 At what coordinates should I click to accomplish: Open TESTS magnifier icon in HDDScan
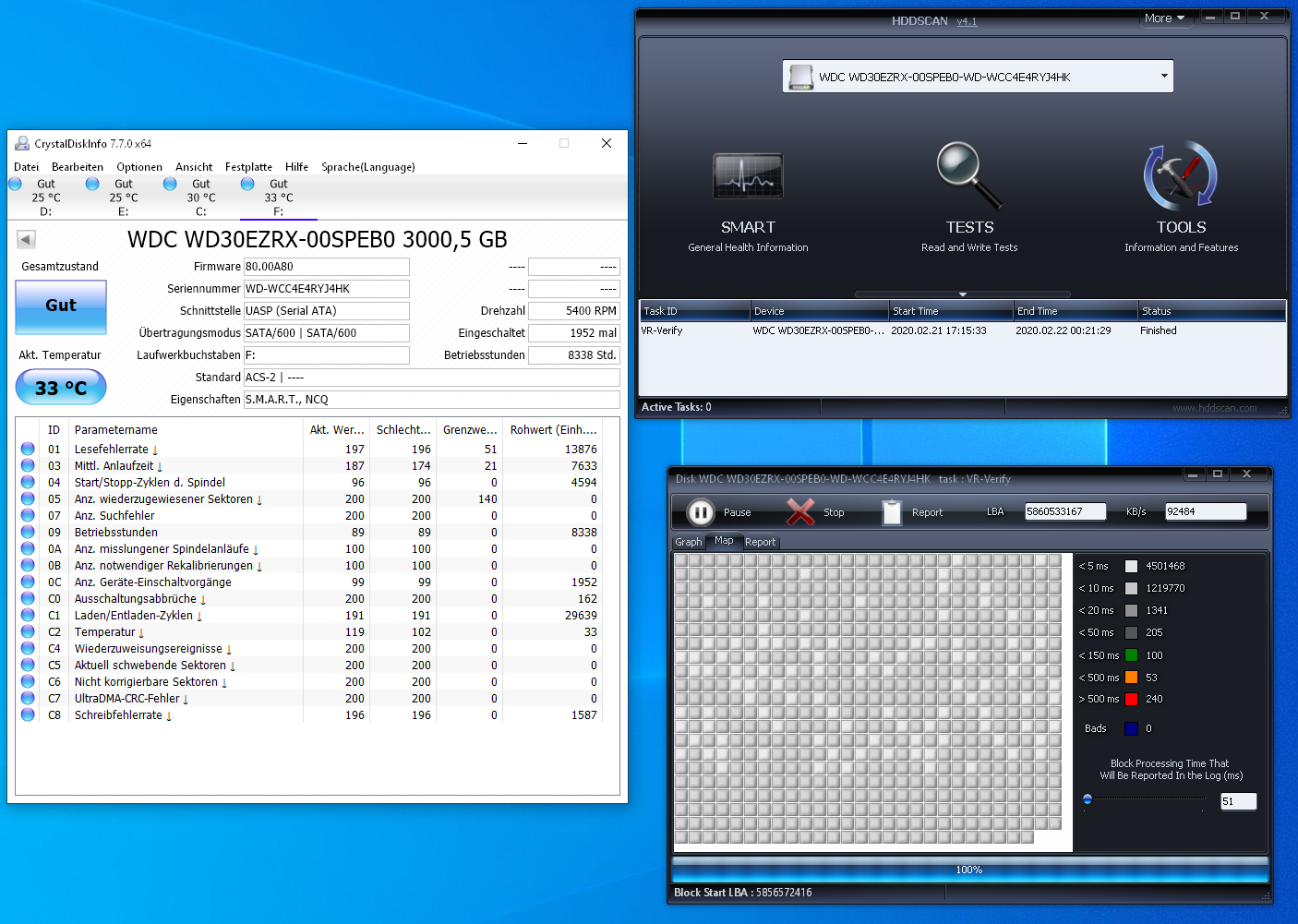point(969,175)
